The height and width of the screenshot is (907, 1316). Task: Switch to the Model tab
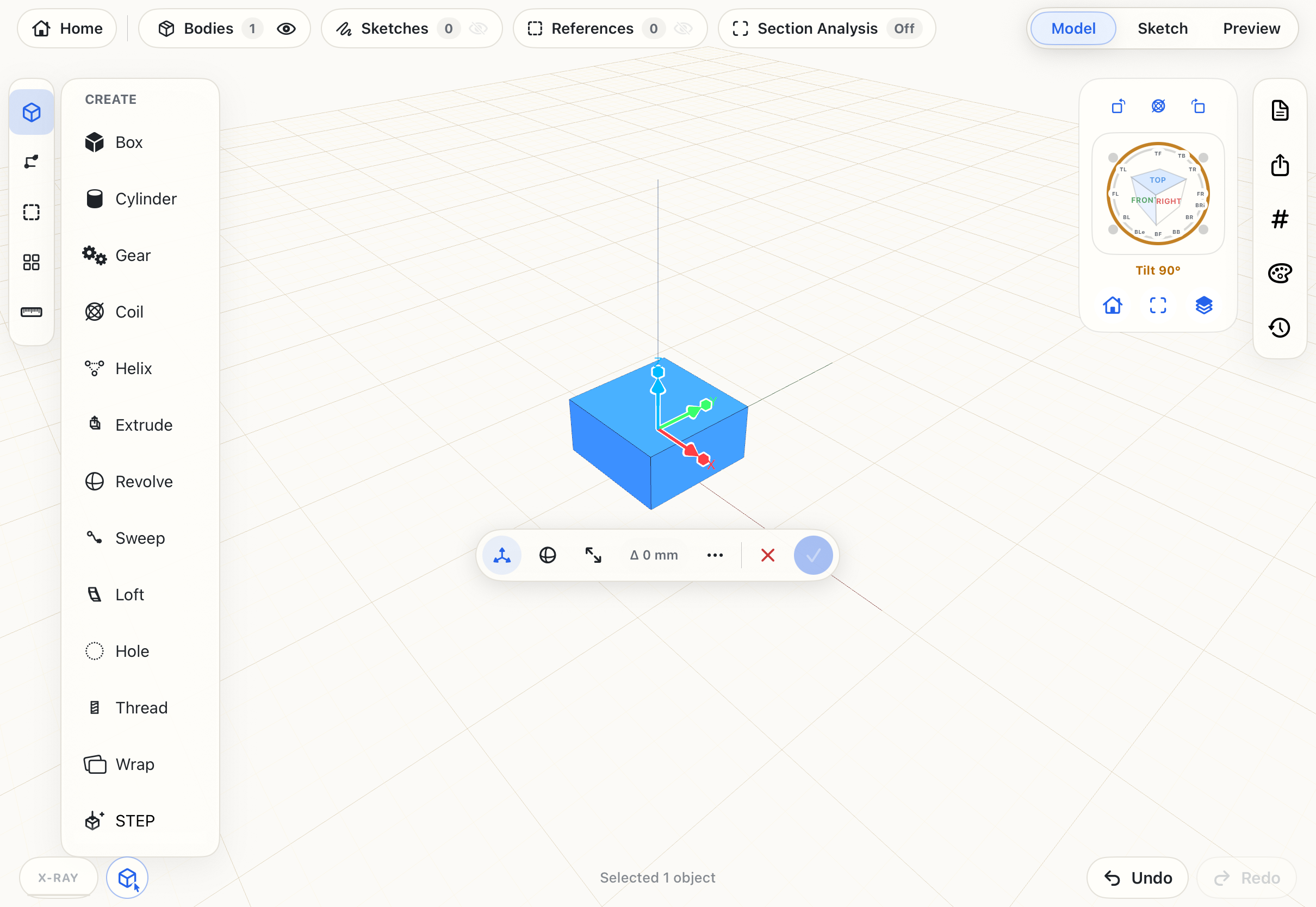(1073, 28)
